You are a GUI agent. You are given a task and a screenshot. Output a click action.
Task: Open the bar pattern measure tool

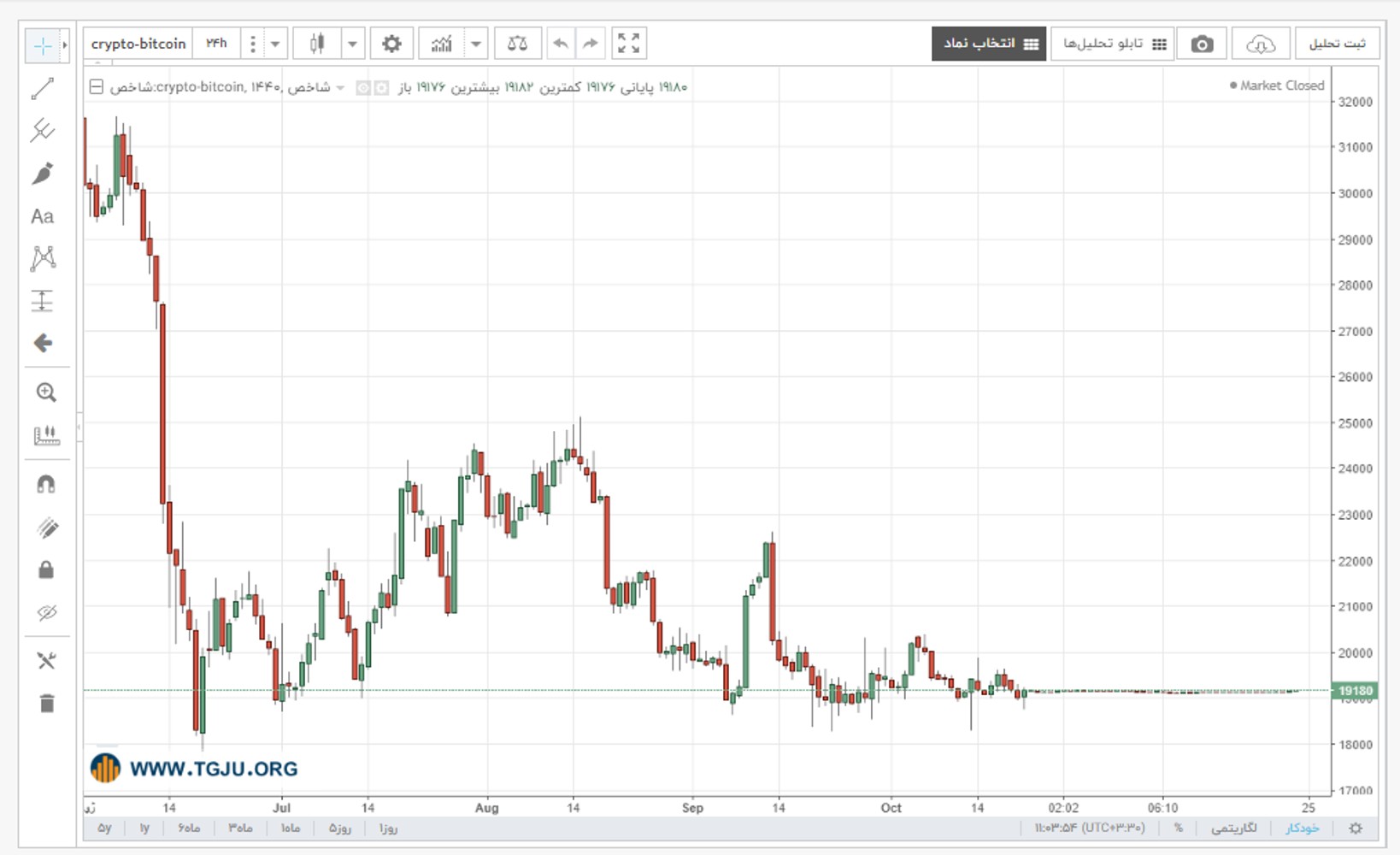coord(46,436)
